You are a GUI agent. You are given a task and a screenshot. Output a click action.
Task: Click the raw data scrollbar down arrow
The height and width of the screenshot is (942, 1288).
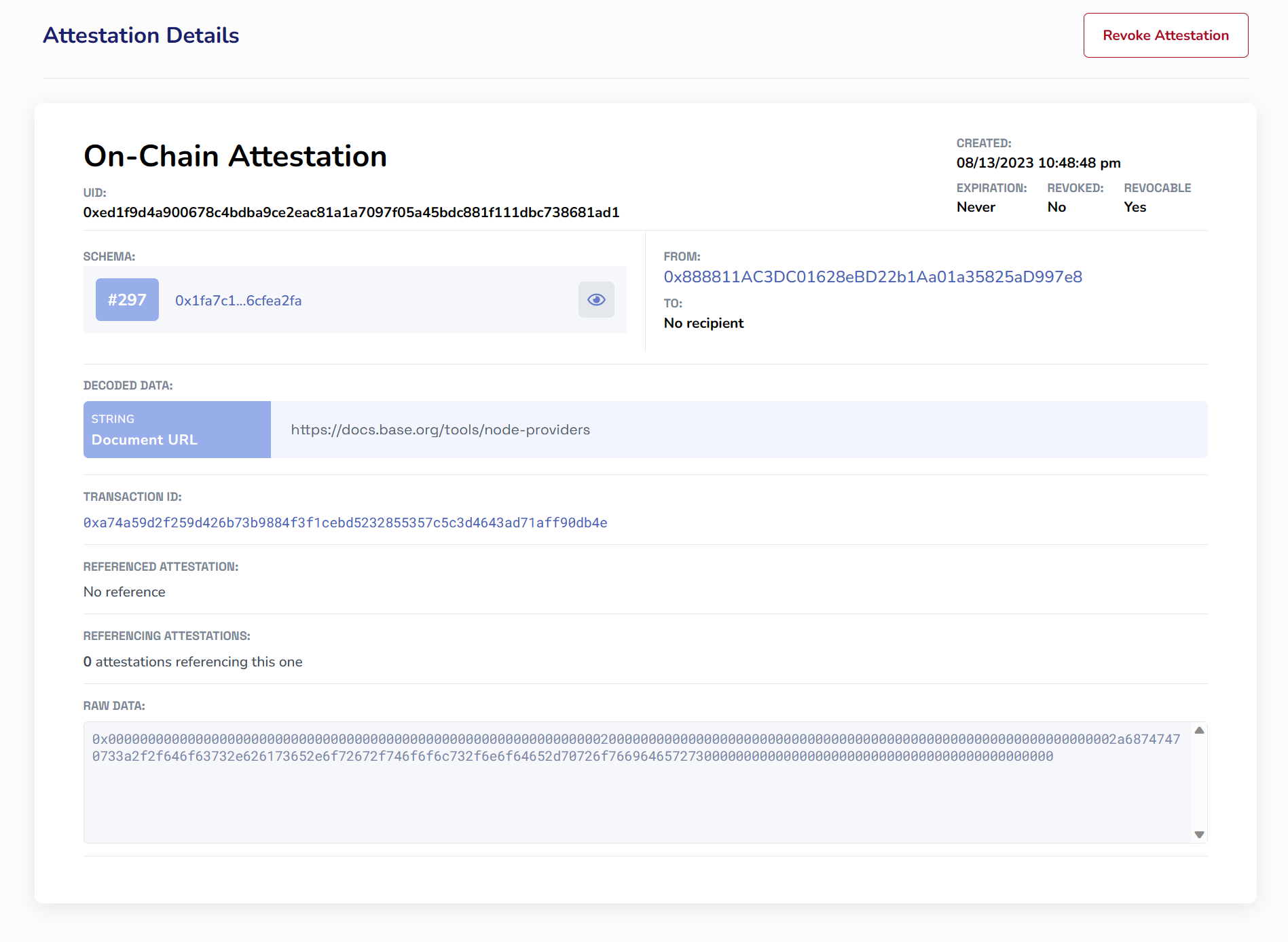coord(1199,835)
